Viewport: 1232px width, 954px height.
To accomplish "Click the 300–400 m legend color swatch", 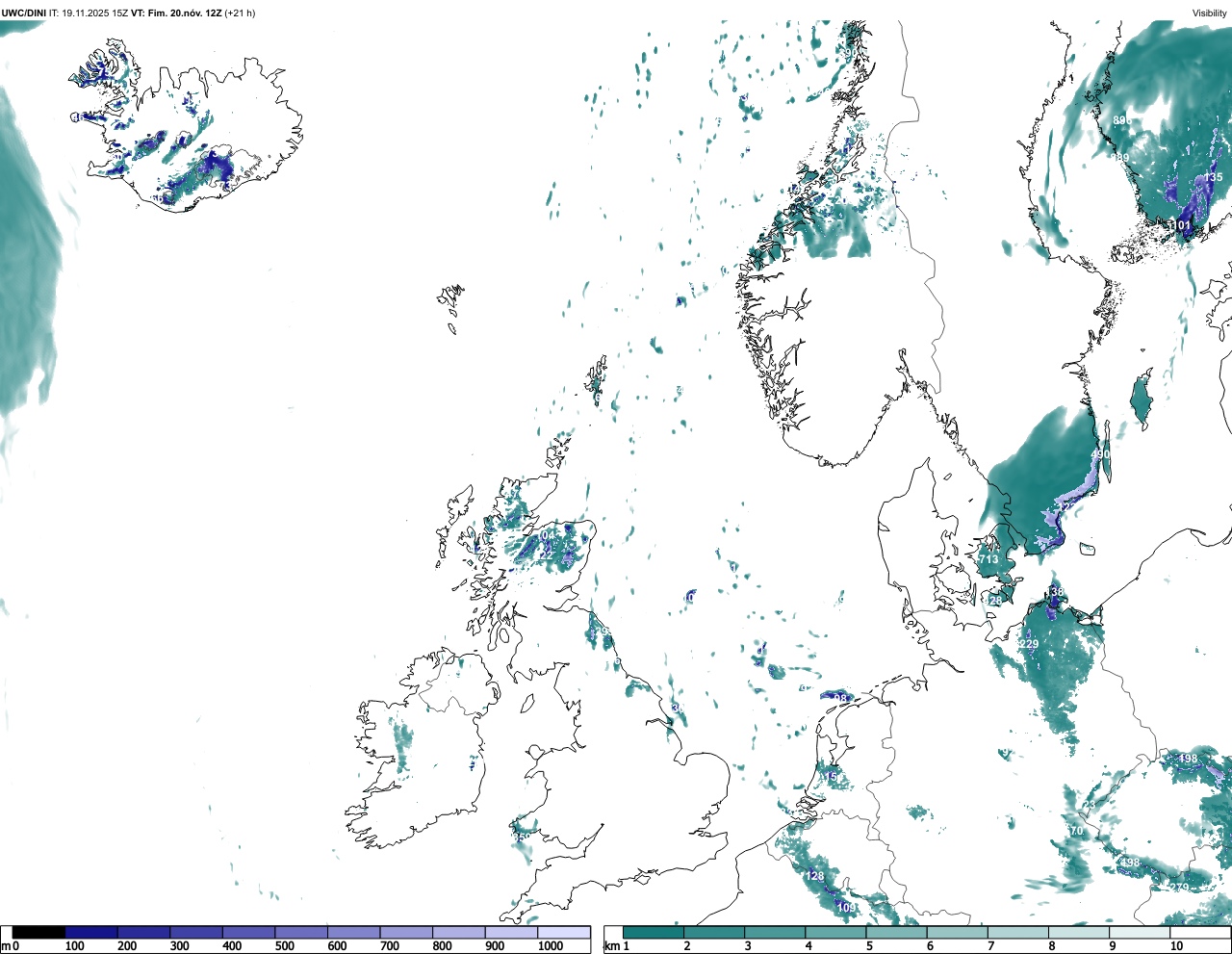I will pyautogui.click(x=196, y=932).
